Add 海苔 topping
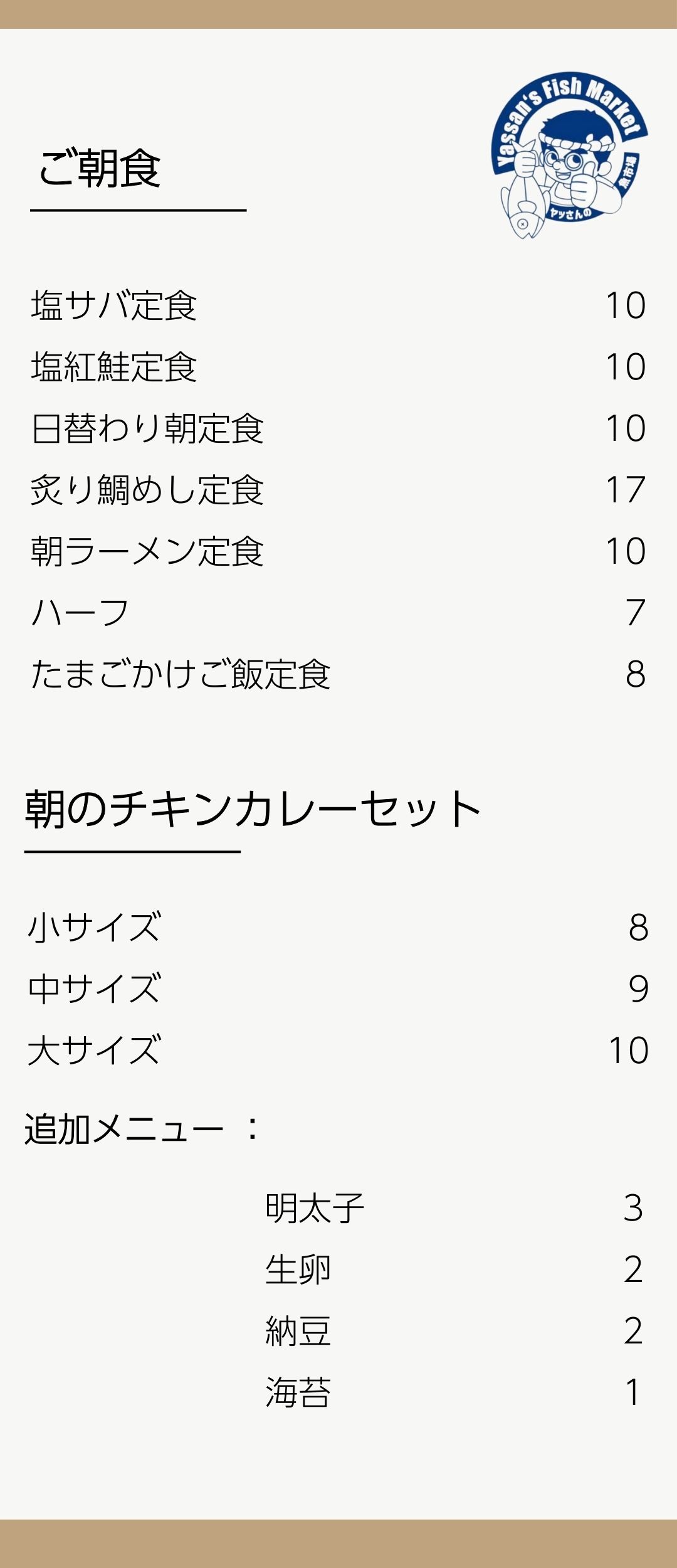 (x=298, y=1392)
